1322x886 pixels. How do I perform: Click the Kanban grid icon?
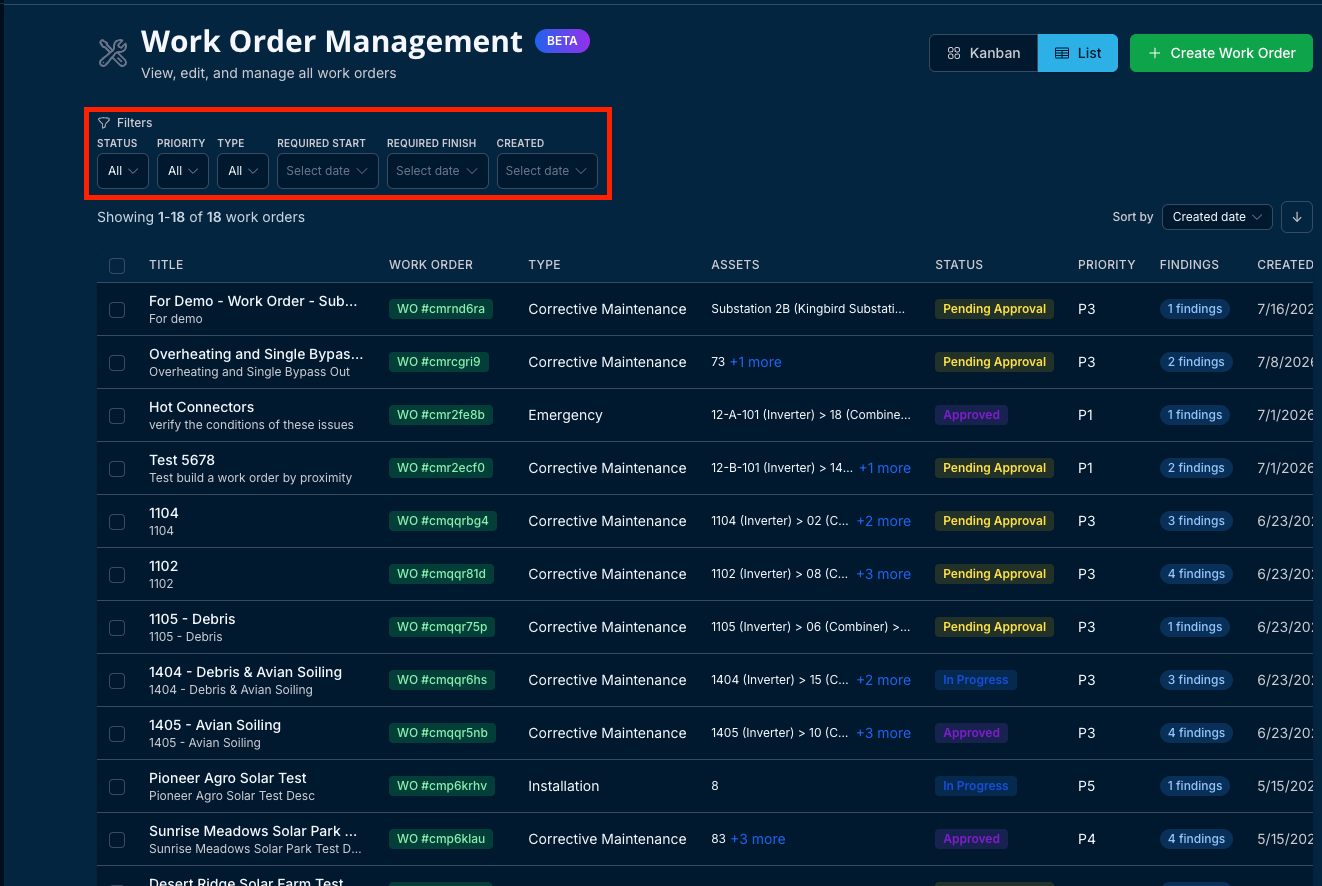click(954, 53)
